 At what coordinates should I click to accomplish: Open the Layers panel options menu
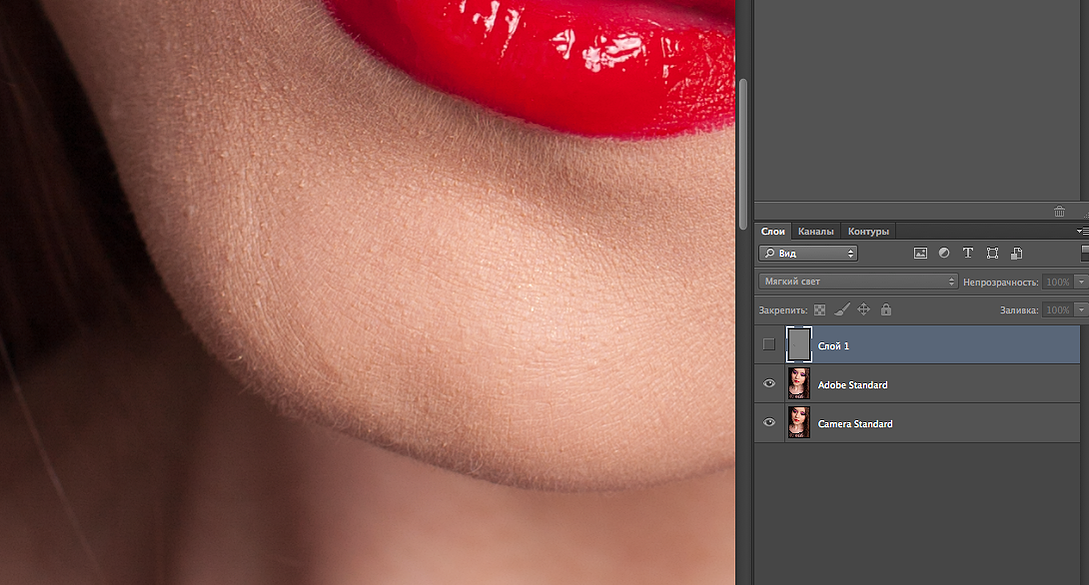coord(1081,231)
